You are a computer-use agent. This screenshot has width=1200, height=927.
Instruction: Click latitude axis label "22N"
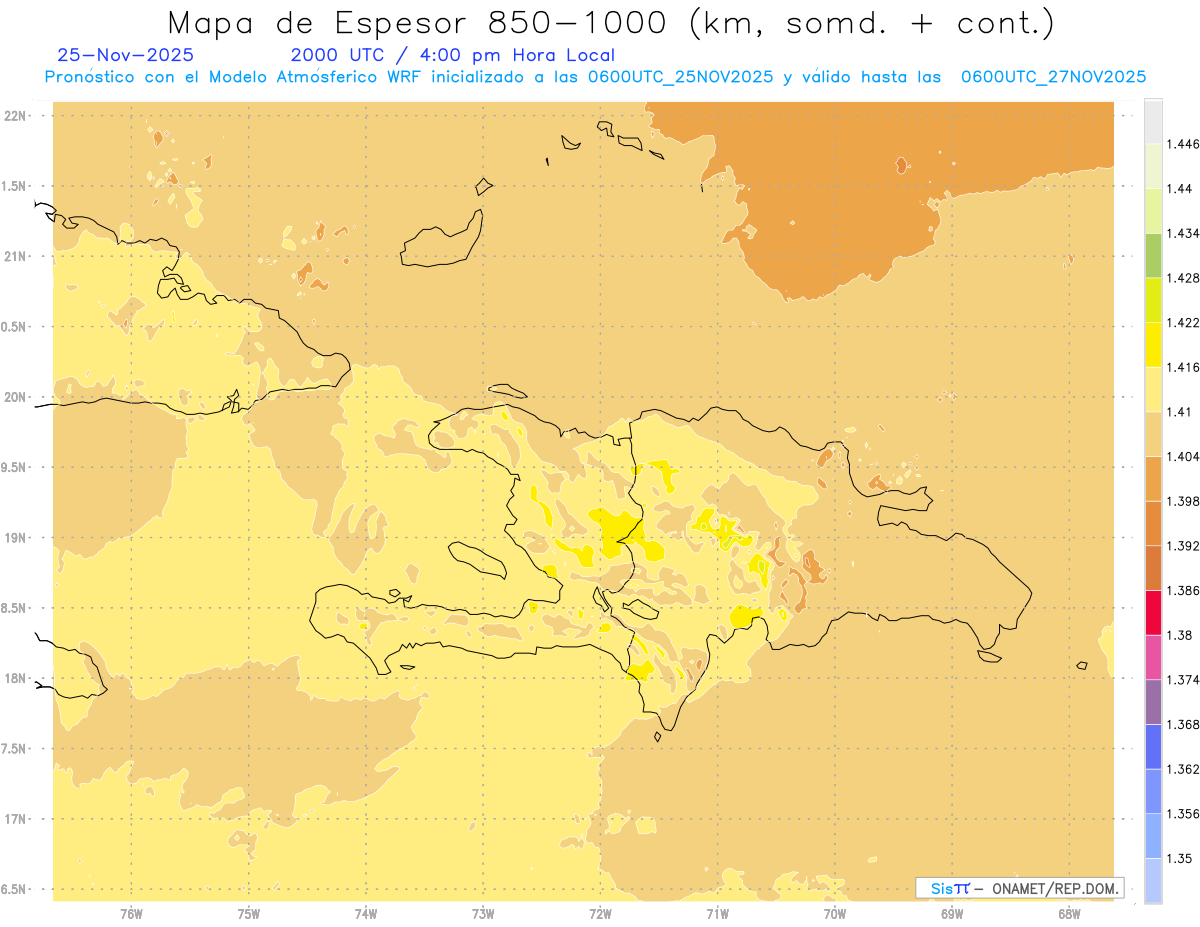click(x=15, y=116)
